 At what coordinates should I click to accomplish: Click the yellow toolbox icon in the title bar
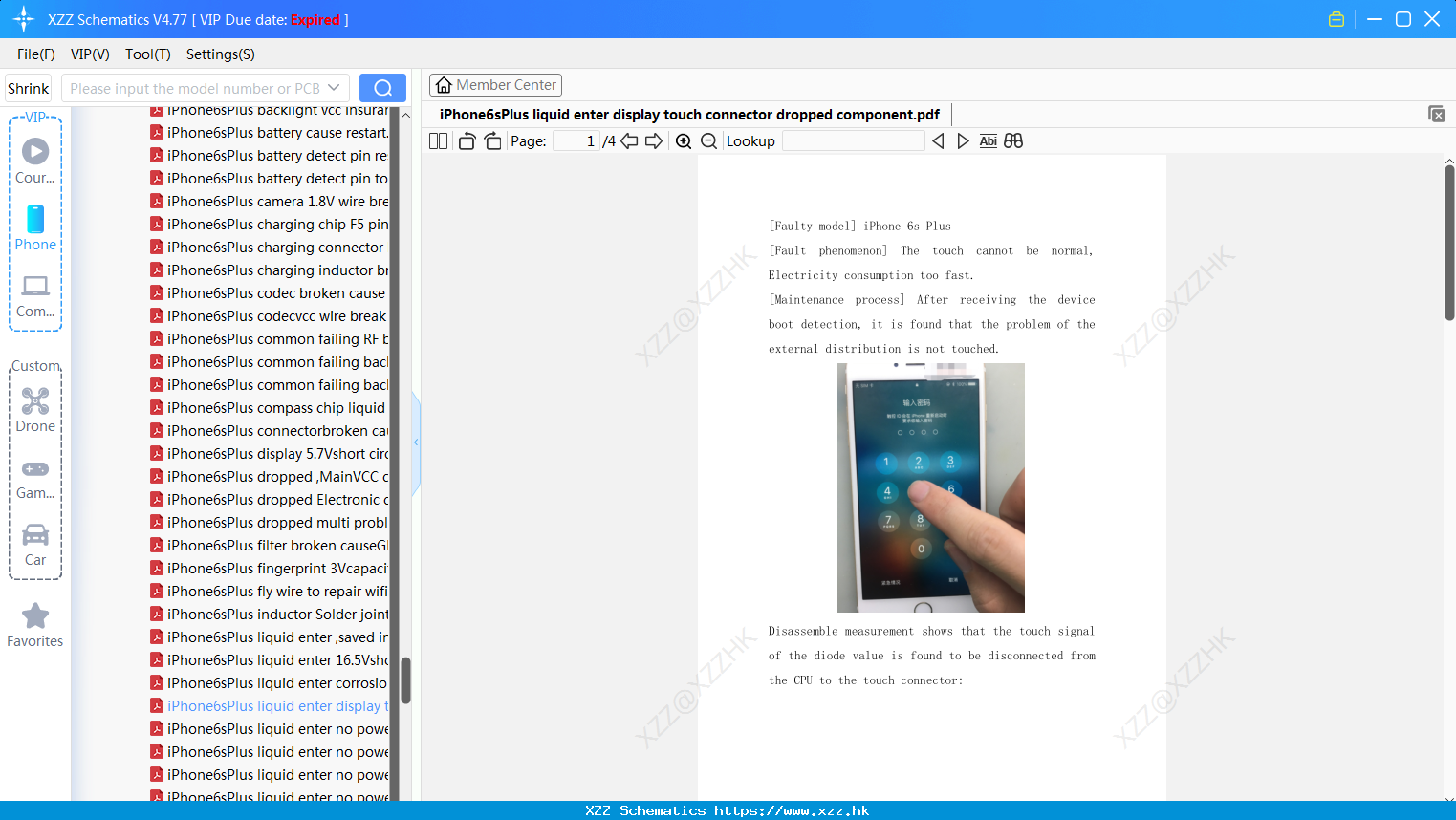coord(1336,19)
